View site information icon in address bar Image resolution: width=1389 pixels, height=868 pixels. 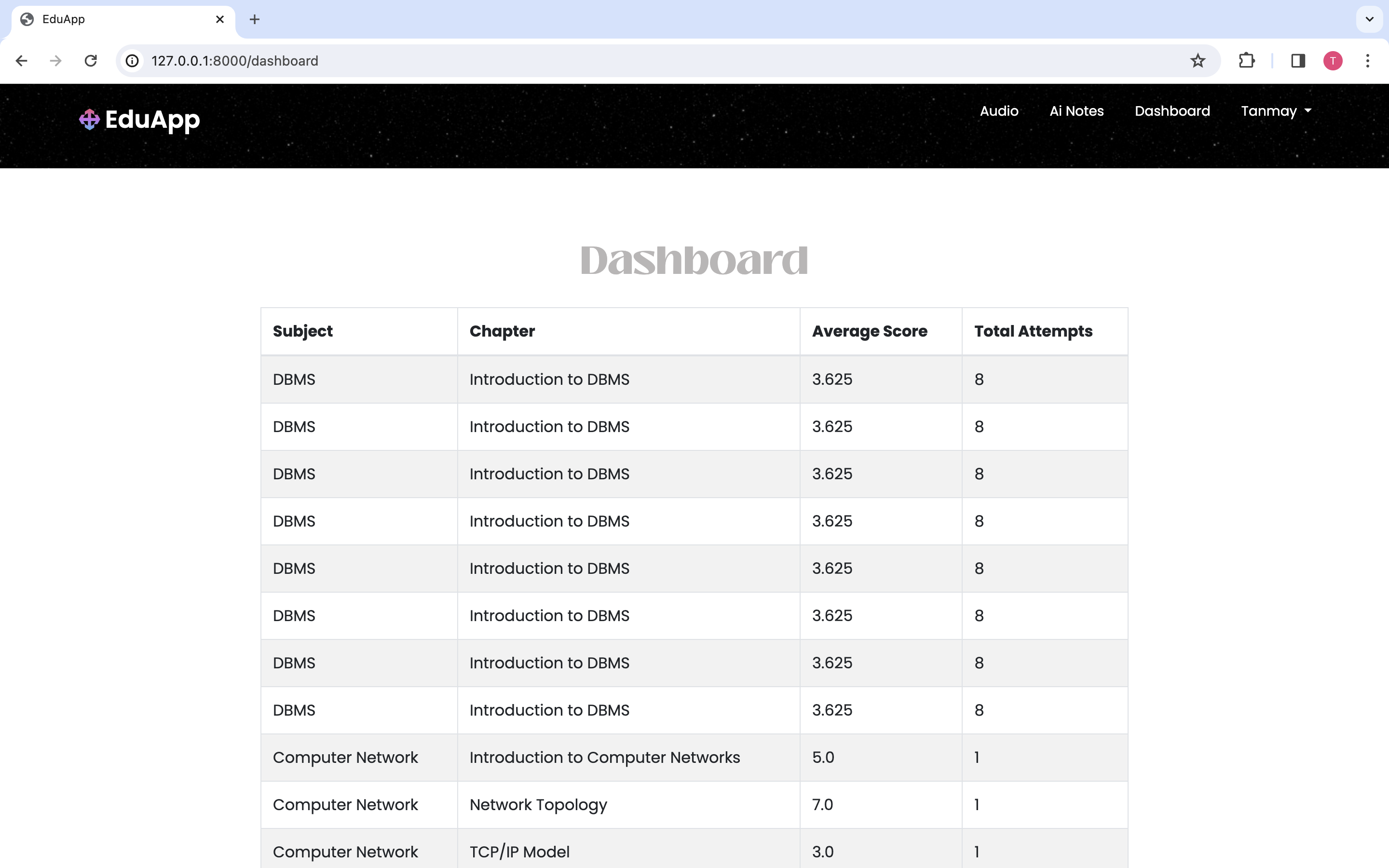[133, 61]
